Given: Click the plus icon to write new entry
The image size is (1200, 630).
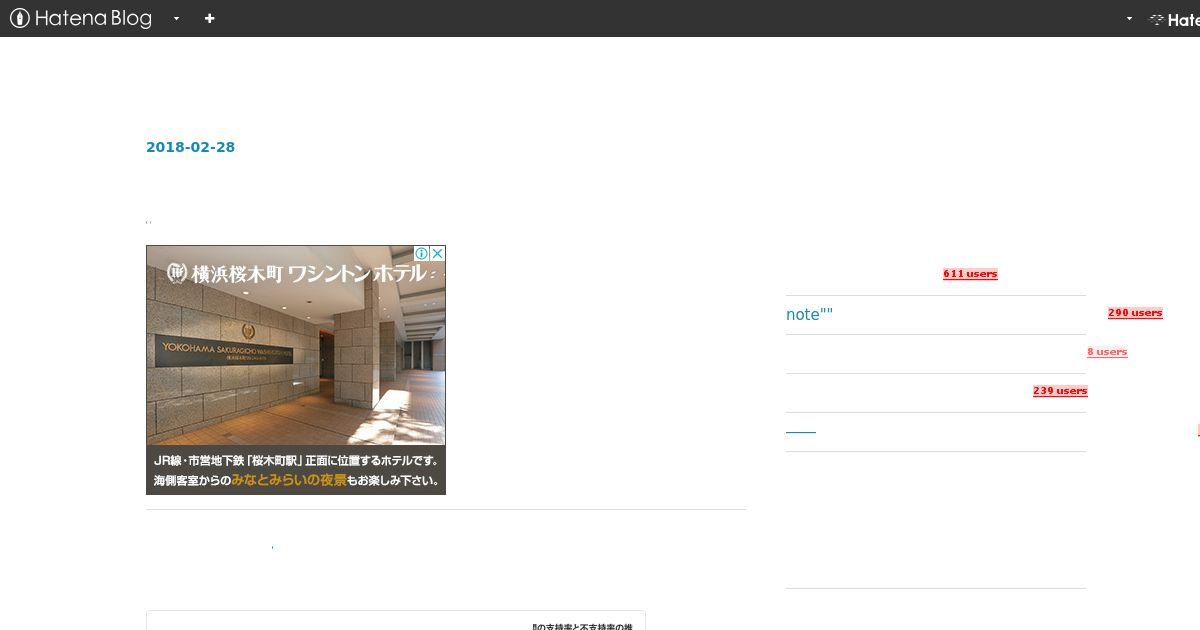Looking at the screenshot, I should click(209, 18).
